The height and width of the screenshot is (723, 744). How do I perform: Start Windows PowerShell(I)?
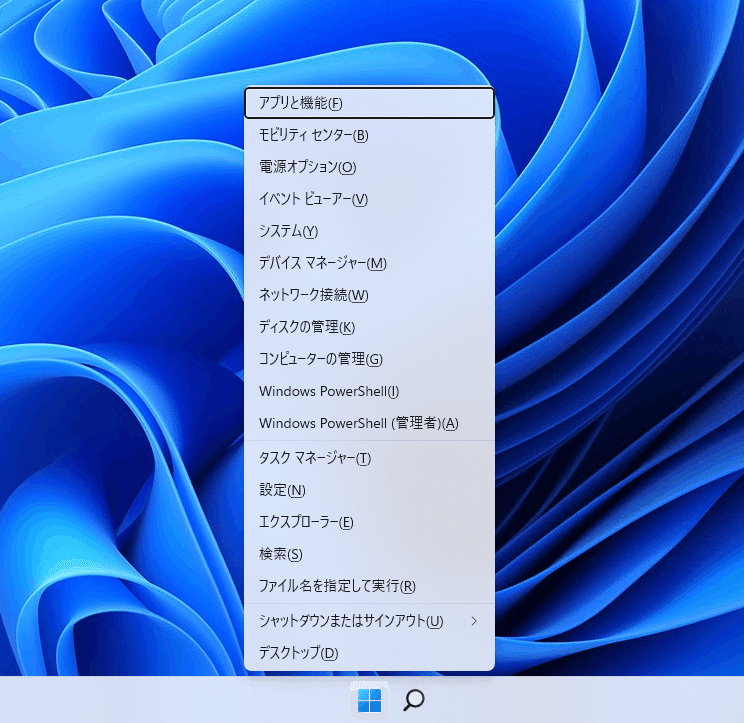(x=369, y=391)
